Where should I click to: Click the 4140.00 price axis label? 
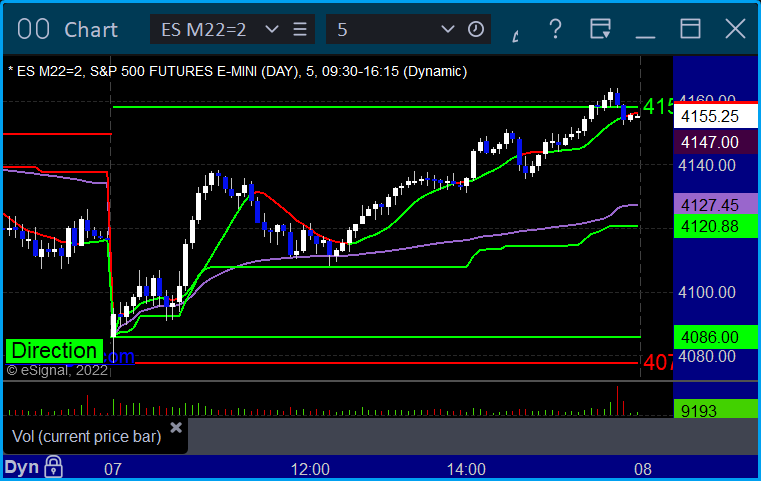point(707,166)
